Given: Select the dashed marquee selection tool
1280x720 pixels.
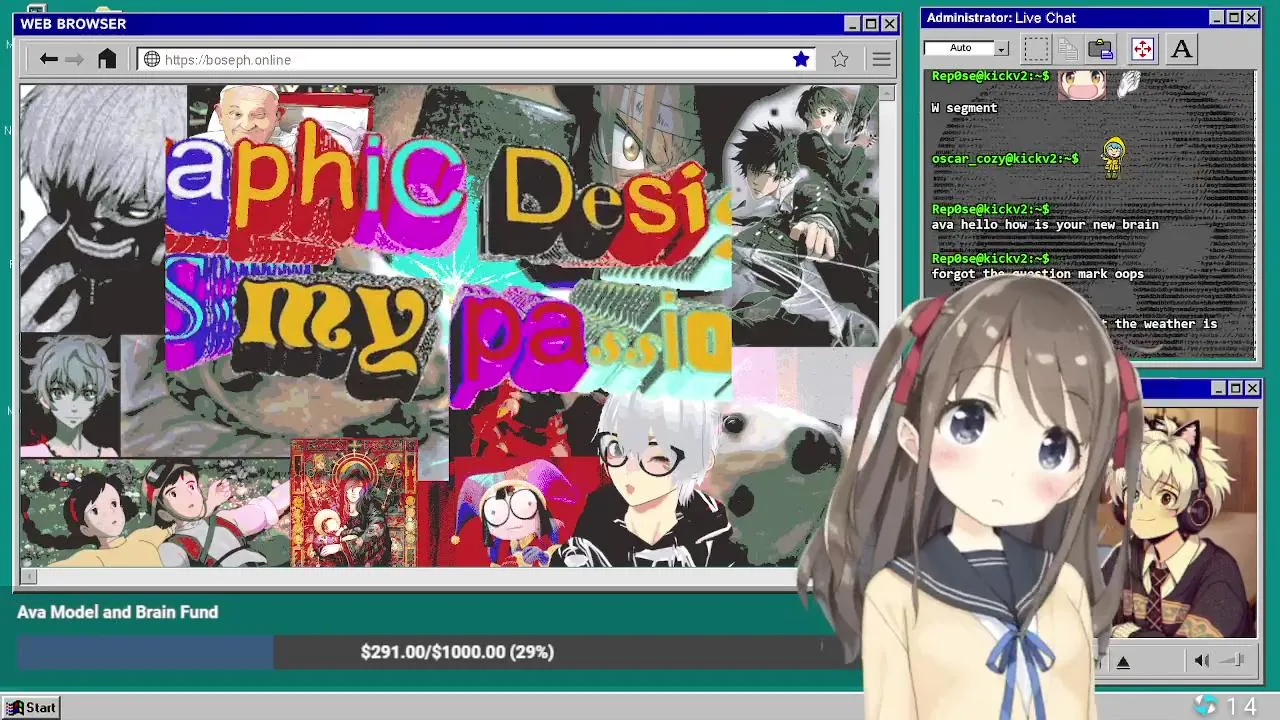Looking at the screenshot, I should click(x=1036, y=48).
